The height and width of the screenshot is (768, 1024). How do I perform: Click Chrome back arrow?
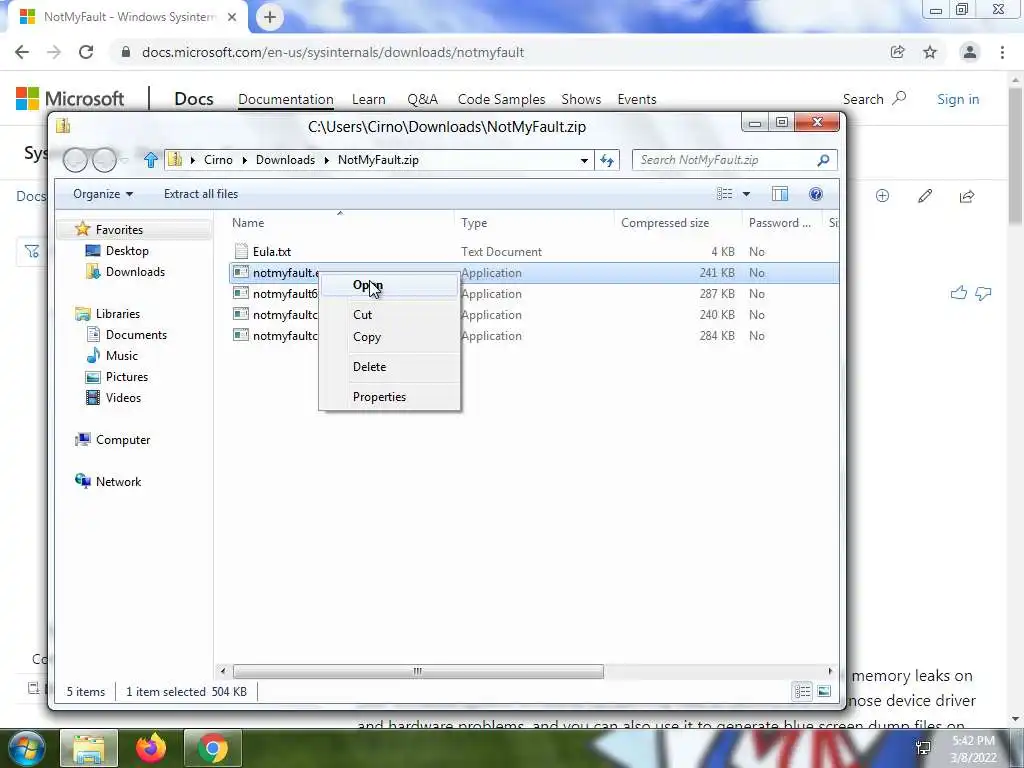point(22,52)
